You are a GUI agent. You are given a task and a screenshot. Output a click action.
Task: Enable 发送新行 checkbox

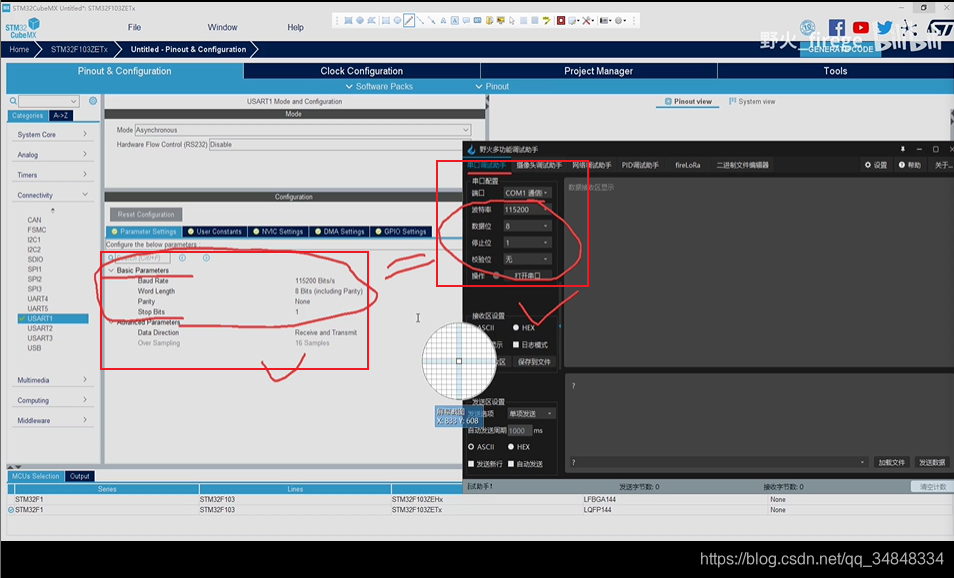pyautogui.click(x=485, y=464)
